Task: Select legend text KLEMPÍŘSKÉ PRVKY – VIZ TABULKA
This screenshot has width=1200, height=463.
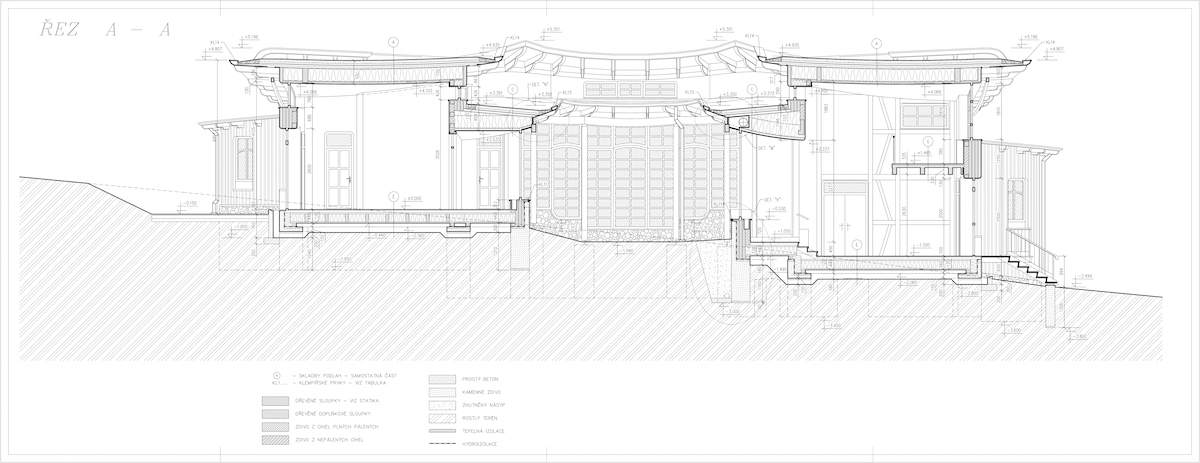Action: 342,383
